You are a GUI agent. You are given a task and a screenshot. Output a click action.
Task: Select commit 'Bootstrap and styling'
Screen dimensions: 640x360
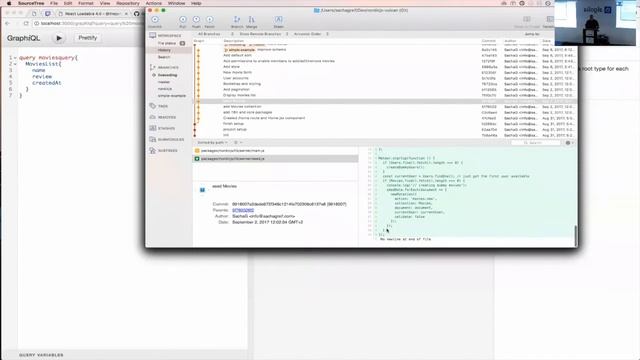tap(385, 84)
